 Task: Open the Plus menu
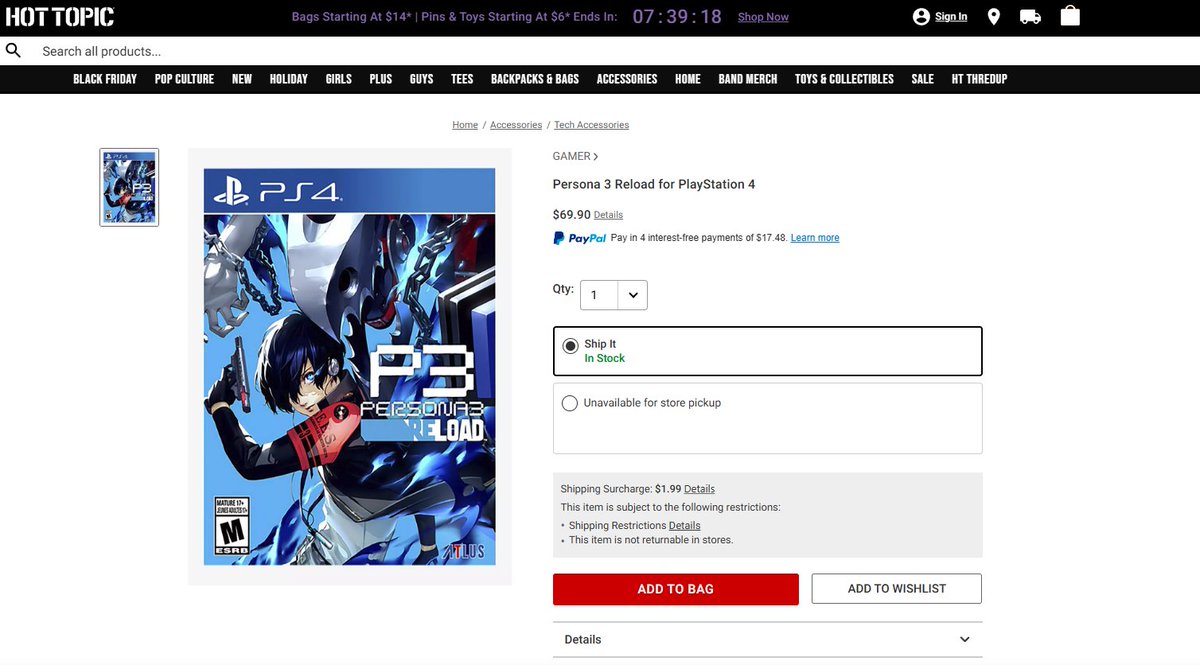pyautogui.click(x=381, y=79)
